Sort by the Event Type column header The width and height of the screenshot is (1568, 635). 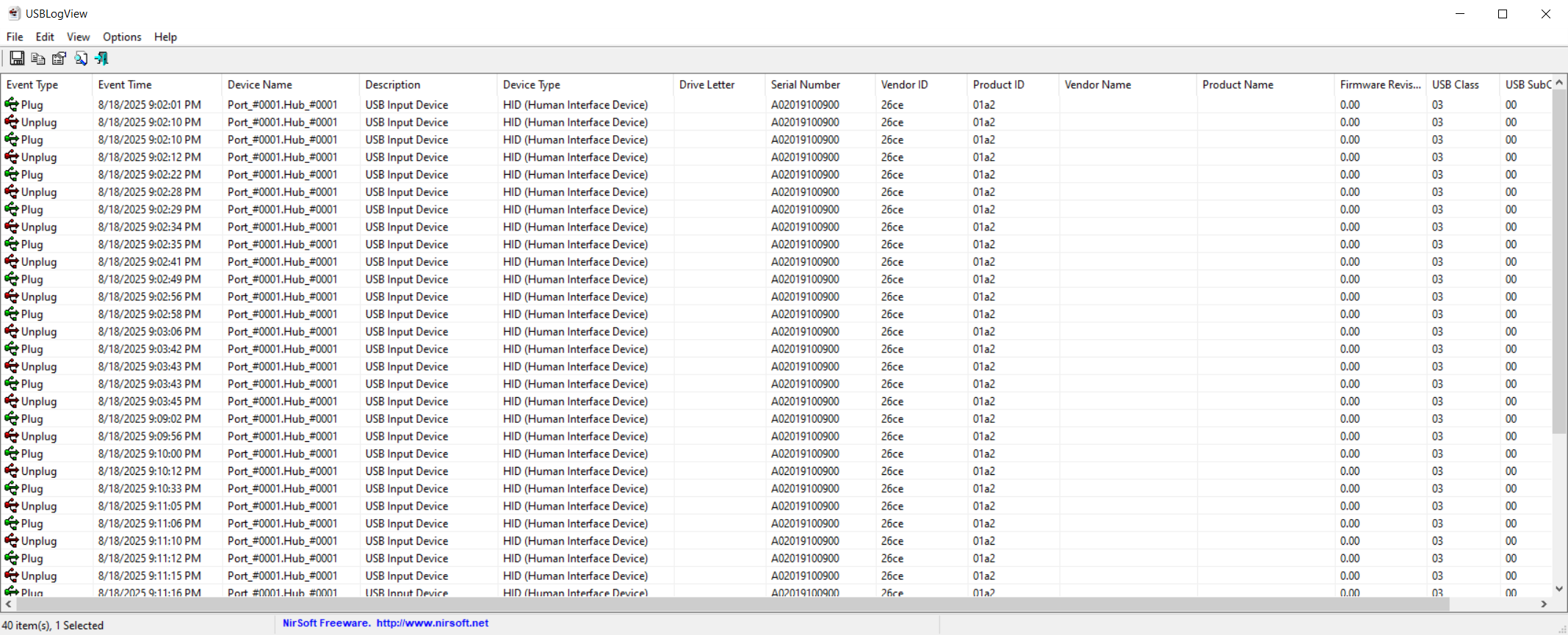tap(46, 84)
